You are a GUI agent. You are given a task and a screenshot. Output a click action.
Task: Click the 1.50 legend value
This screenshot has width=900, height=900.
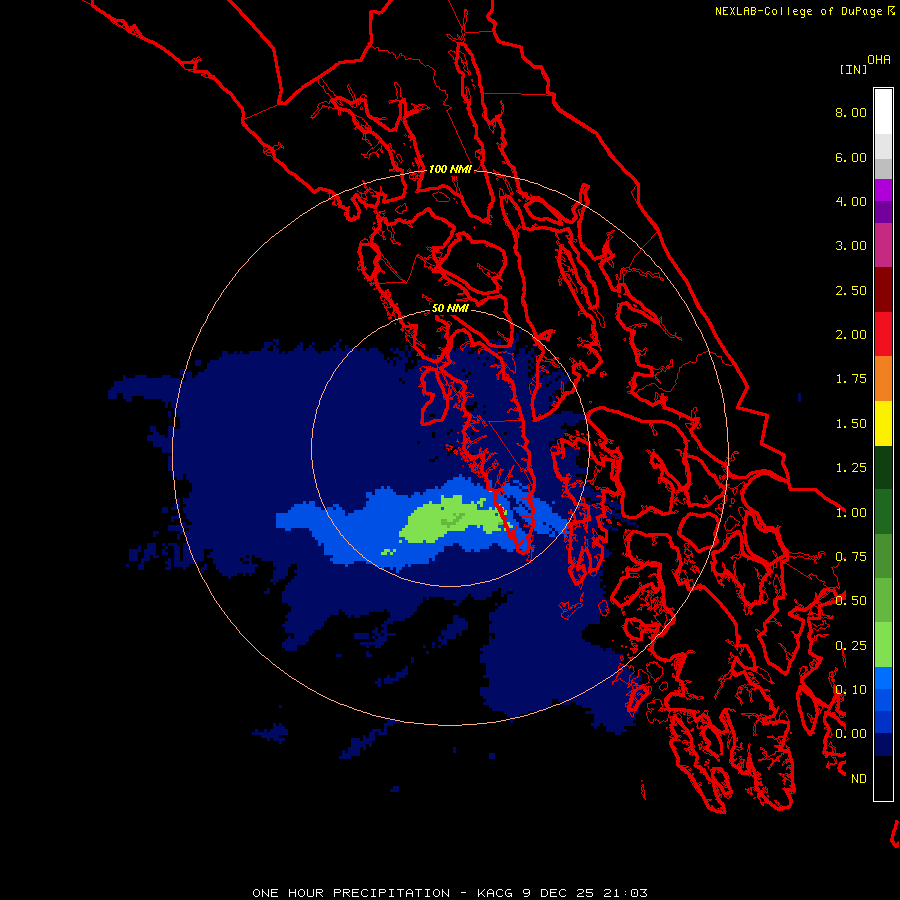point(851,424)
